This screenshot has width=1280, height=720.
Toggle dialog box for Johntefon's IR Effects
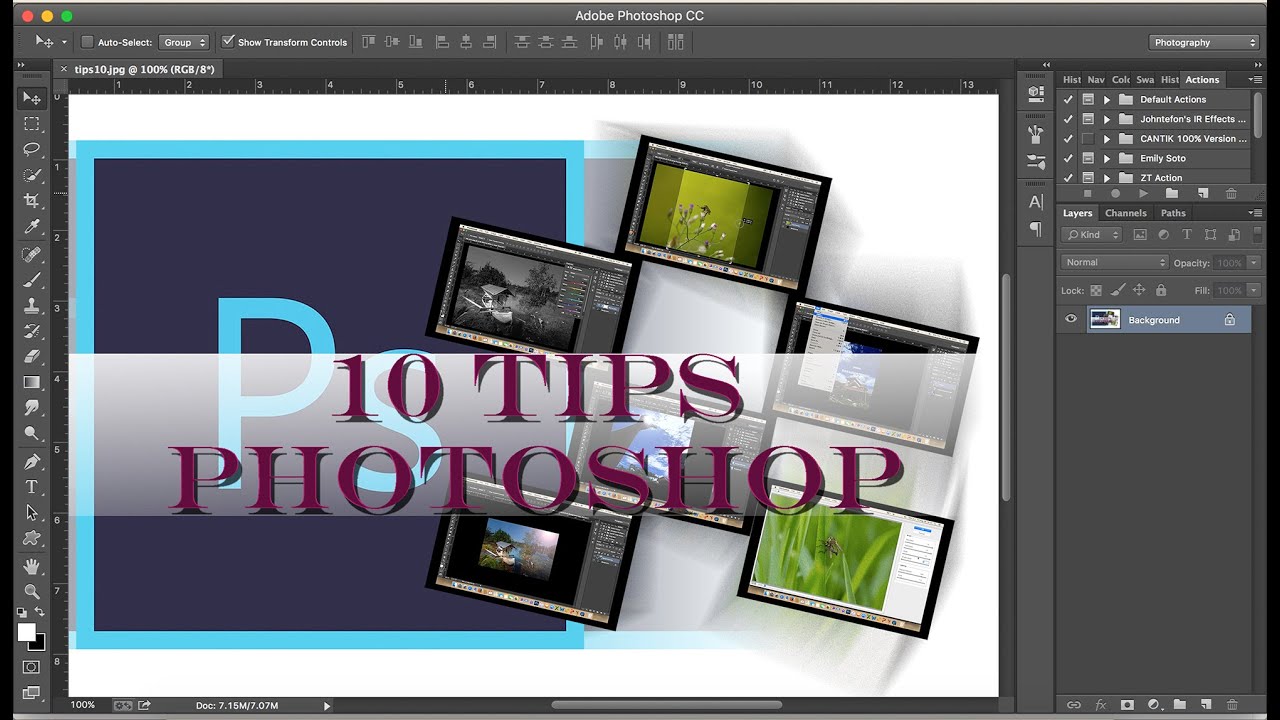[x=1088, y=119]
